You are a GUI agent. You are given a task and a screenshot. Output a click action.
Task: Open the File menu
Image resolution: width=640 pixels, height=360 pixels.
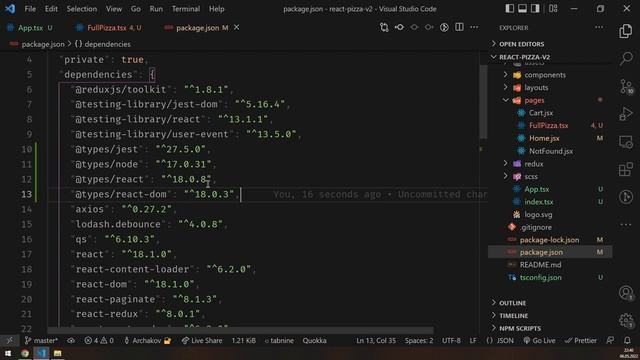click(x=30, y=9)
